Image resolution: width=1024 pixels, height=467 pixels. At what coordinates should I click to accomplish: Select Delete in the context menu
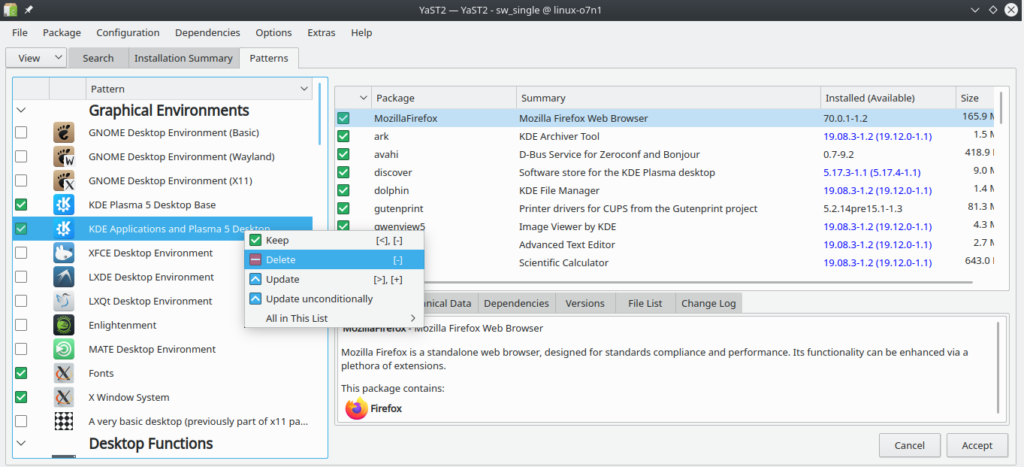[334, 260]
